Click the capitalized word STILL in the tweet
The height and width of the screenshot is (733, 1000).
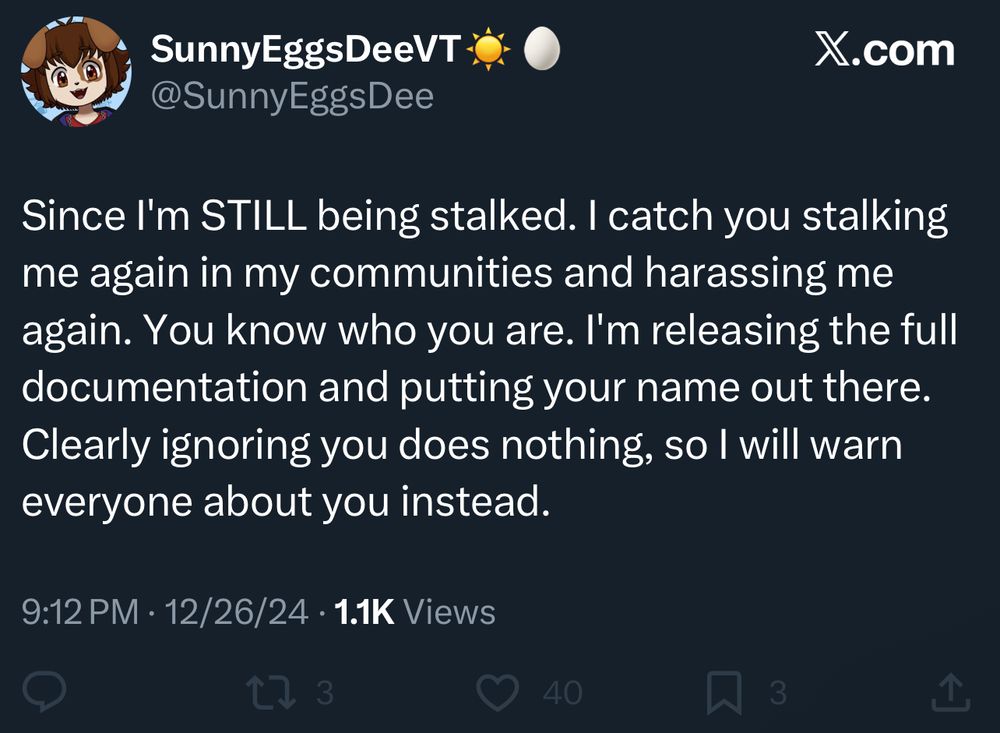tap(253, 217)
